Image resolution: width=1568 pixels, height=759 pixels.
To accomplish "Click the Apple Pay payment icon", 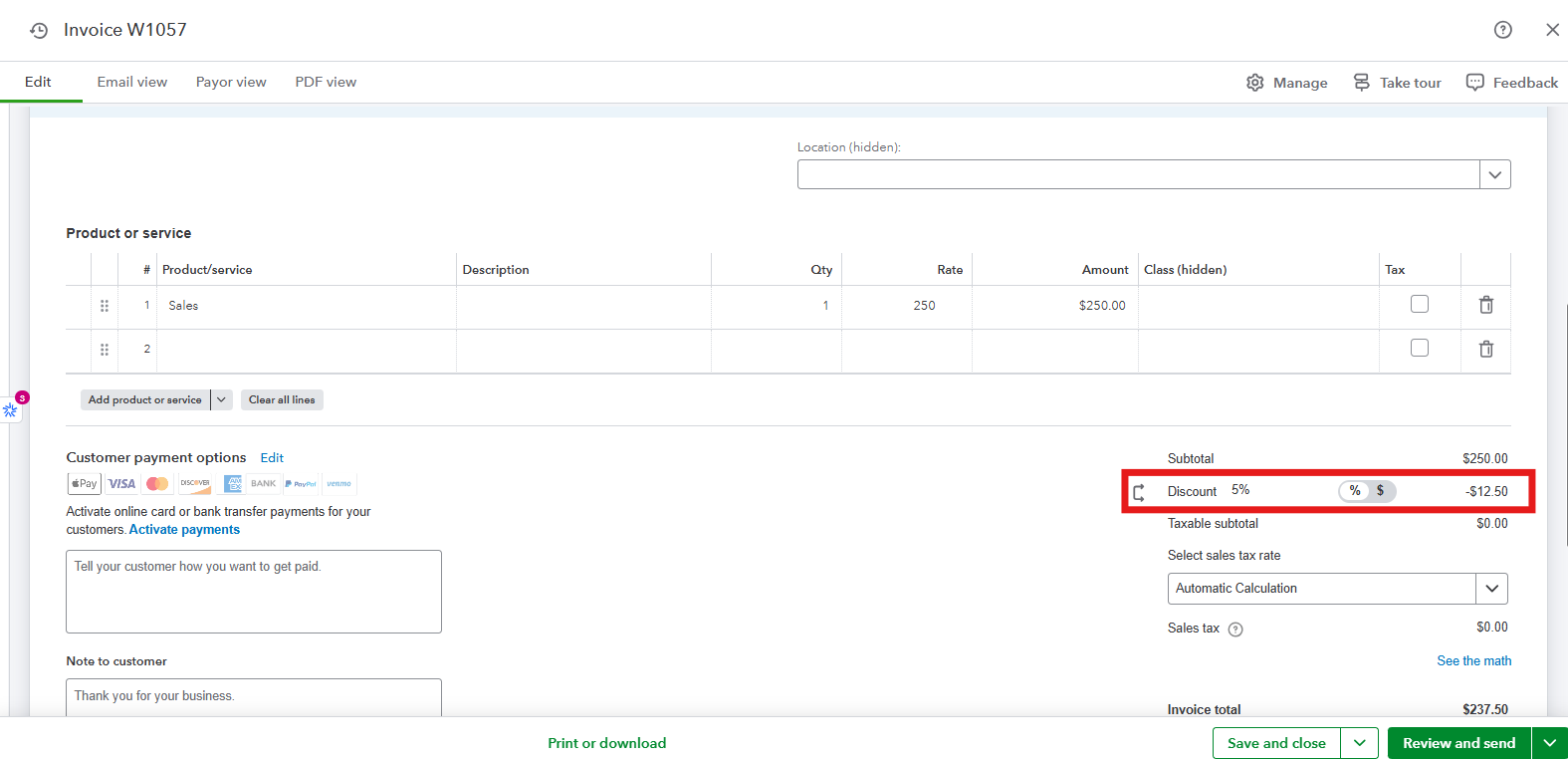I will 84,484.
